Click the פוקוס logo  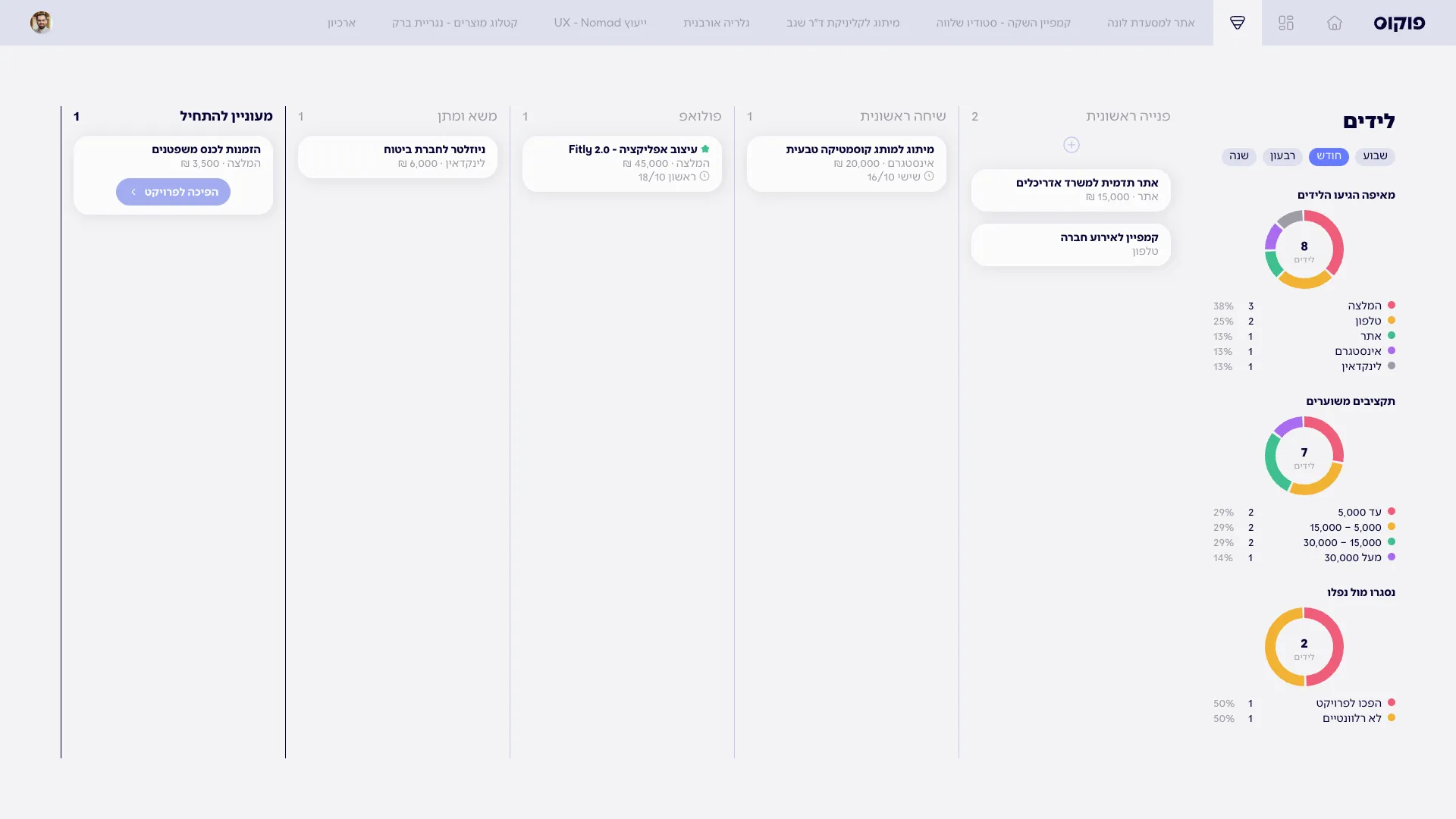pyautogui.click(x=1399, y=23)
